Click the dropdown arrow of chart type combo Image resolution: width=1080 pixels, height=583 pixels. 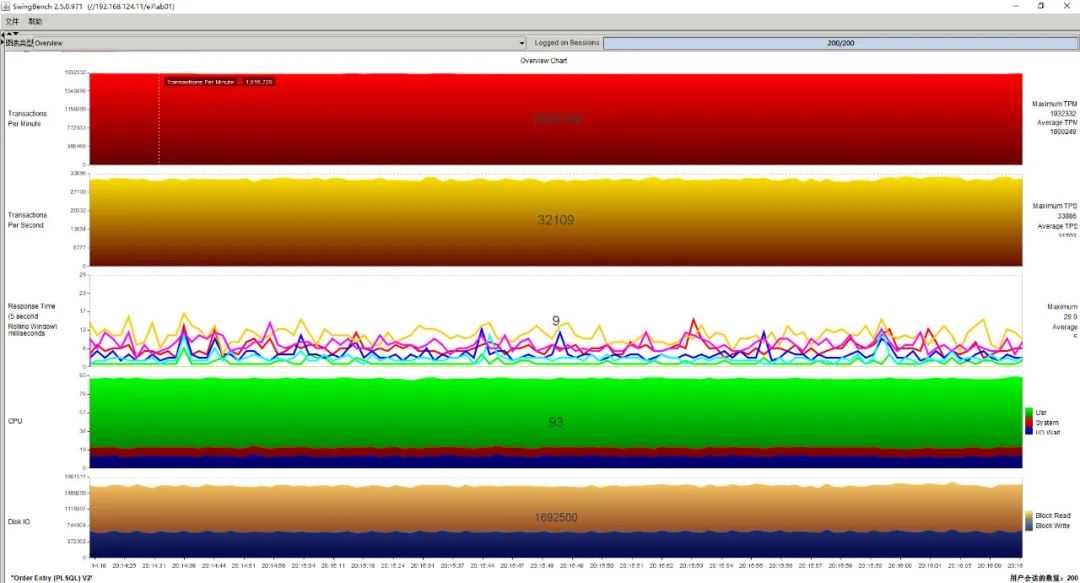click(x=521, y=43)
